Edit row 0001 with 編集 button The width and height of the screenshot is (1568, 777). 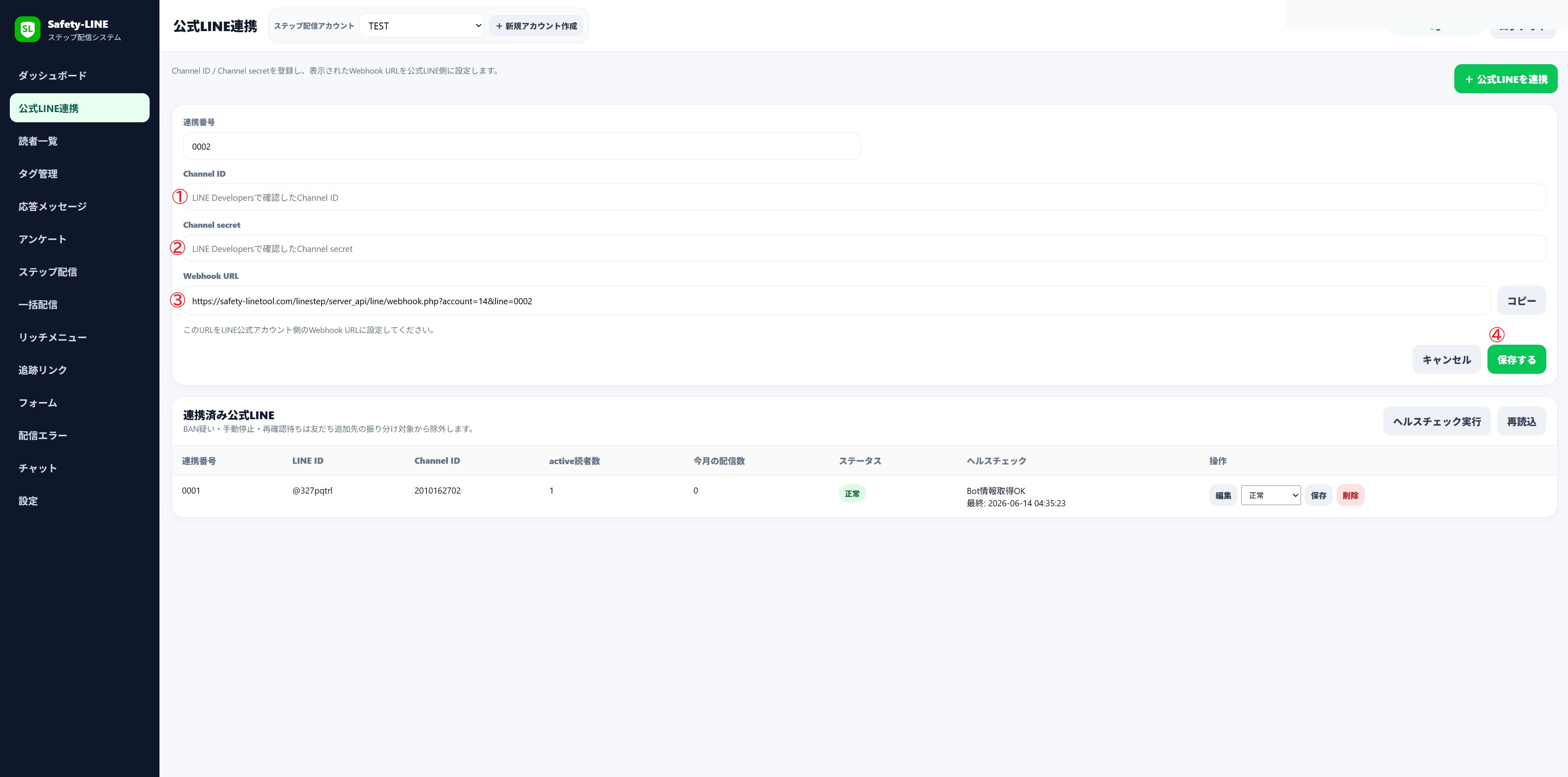1223,495
